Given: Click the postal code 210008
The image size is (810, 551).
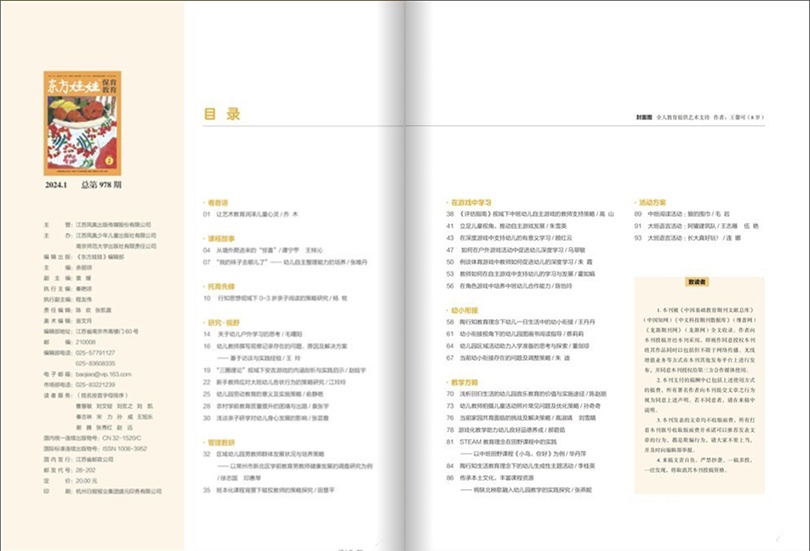Looking at the screenshot, I should [85, 342].
